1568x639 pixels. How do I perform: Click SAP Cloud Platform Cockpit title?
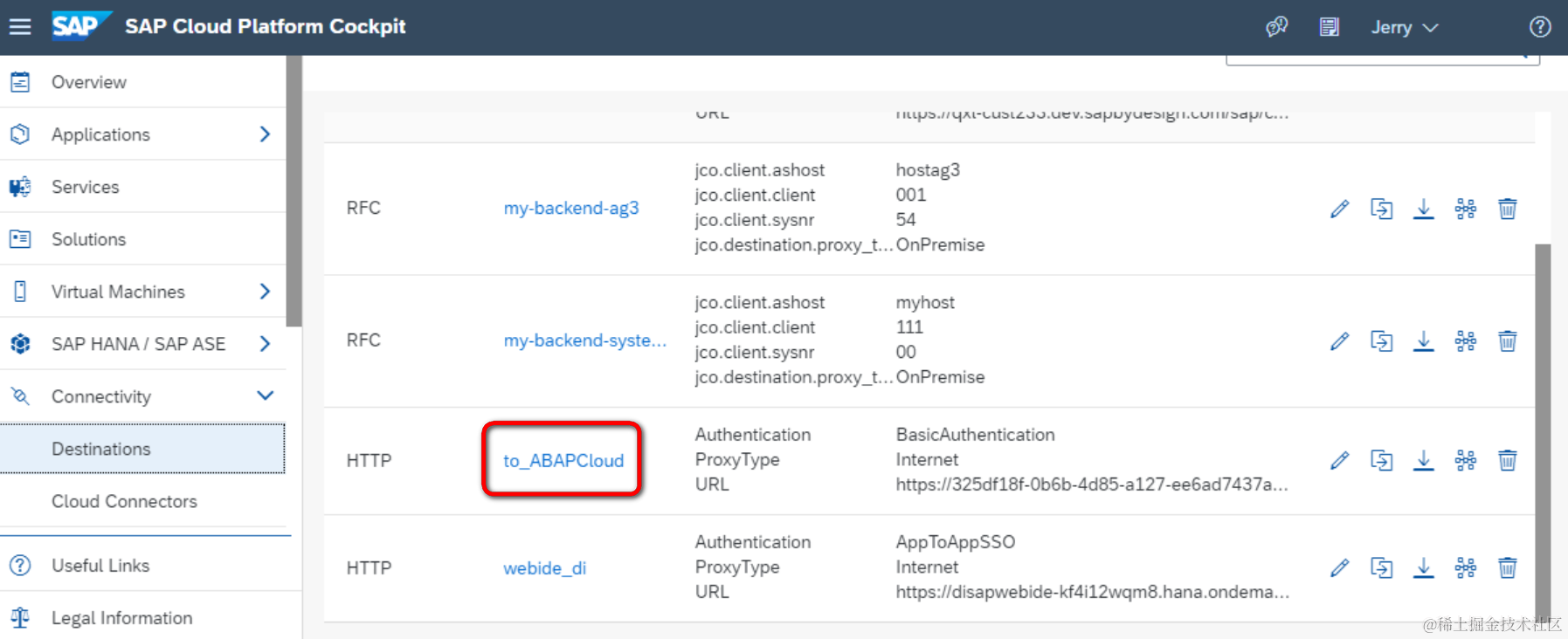coord(266,26)
